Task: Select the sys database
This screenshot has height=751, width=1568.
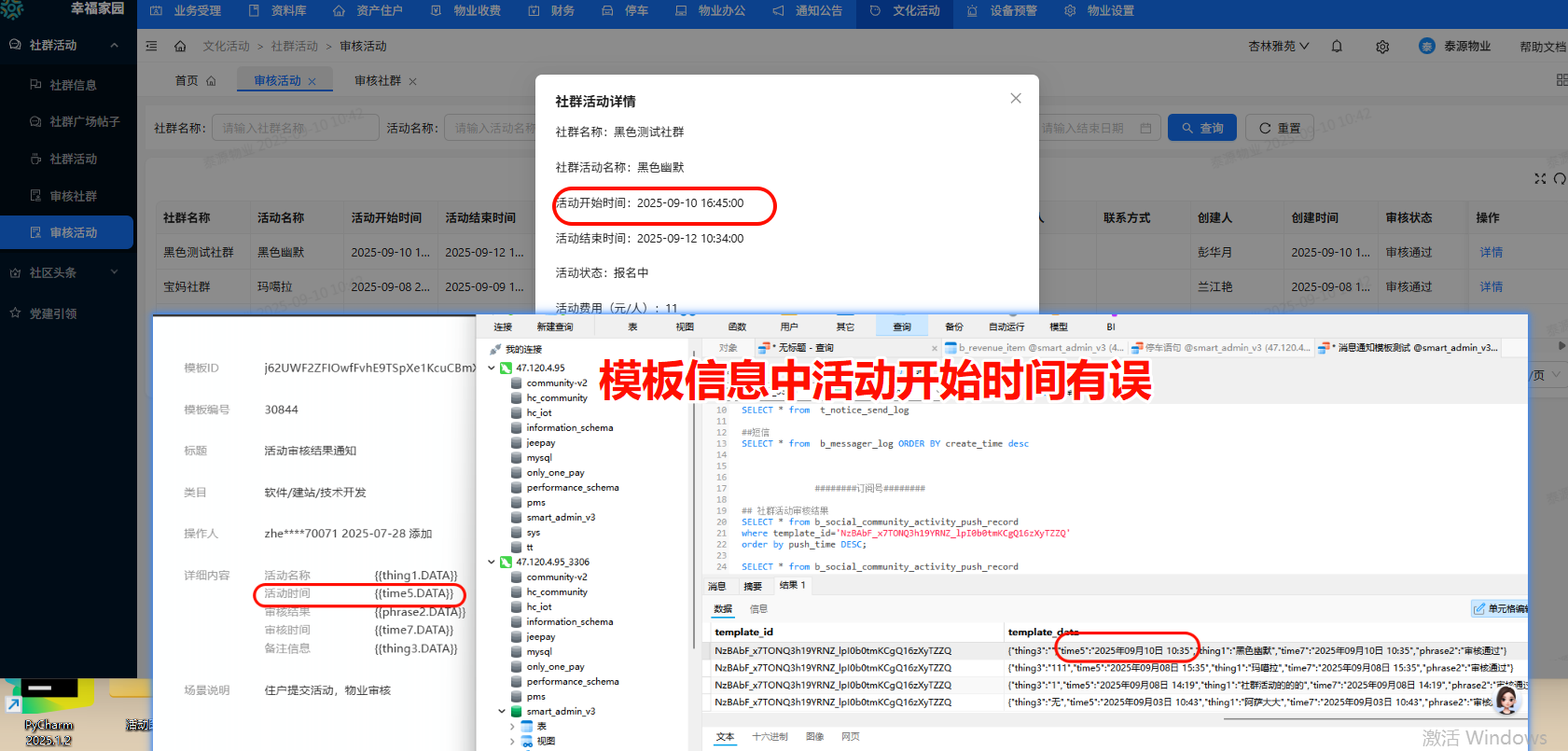Action: point(534,532)
